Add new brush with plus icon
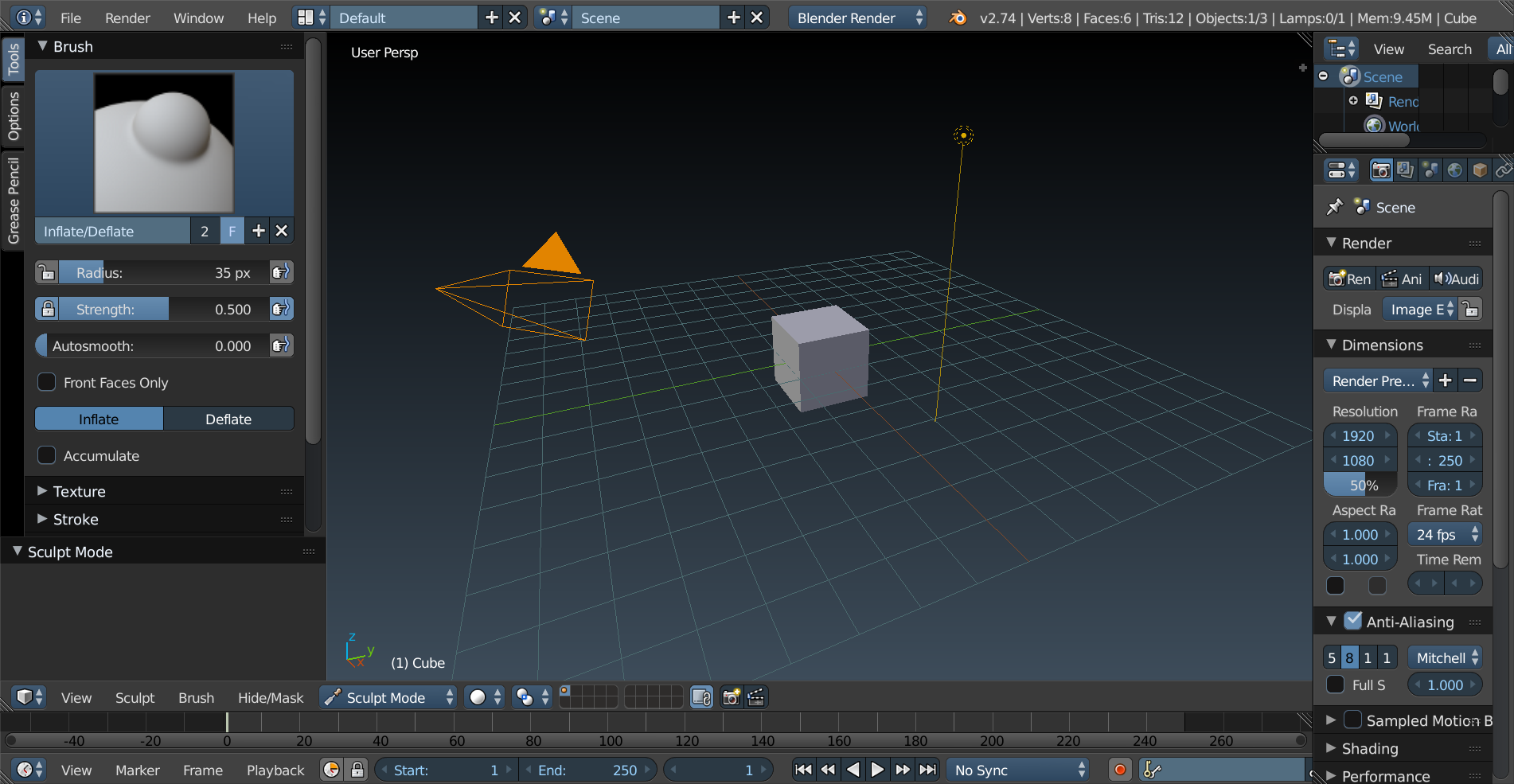This screenshot has width=1514, height=784. coord(258,231)
